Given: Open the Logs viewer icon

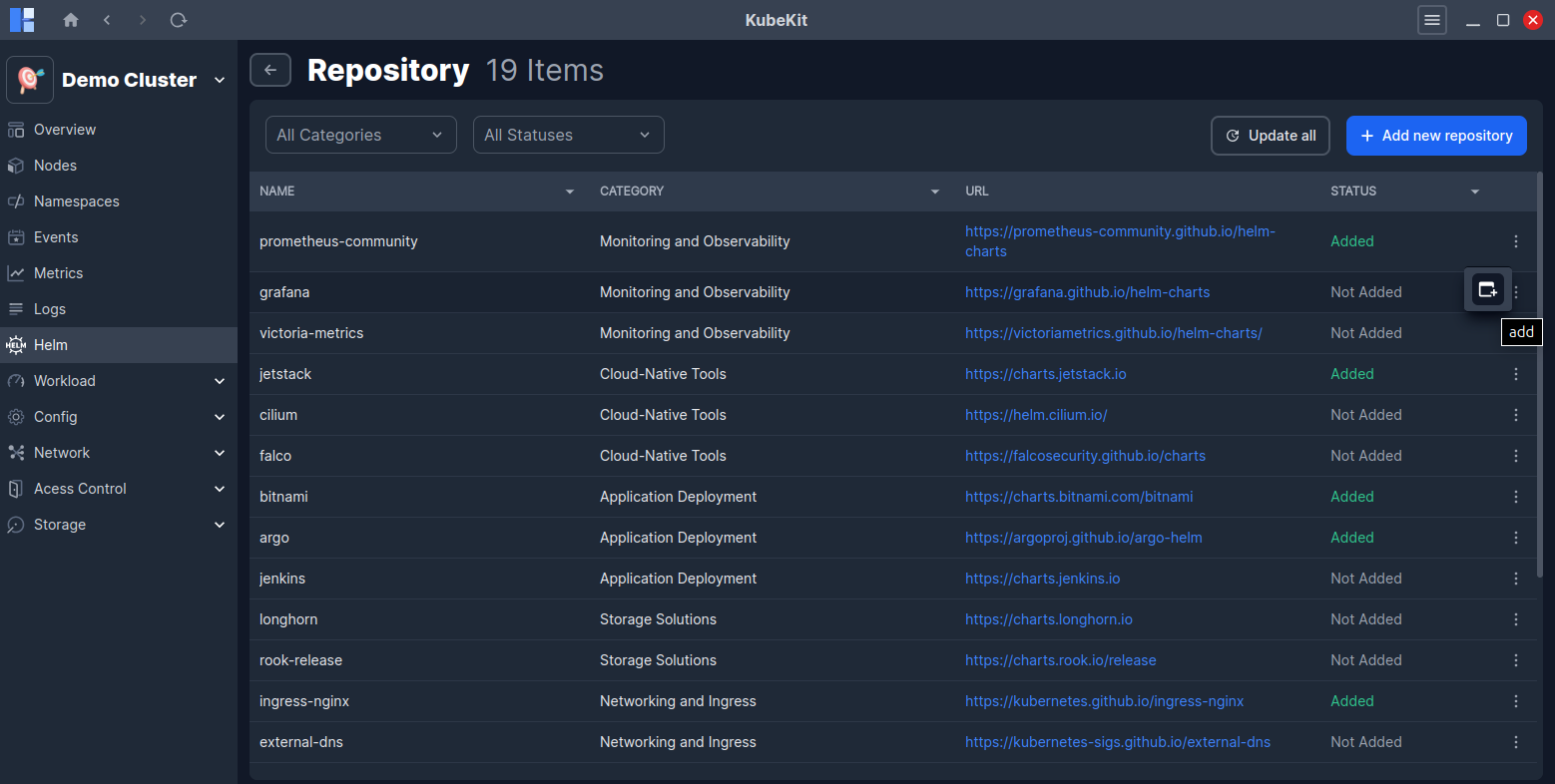Looking at the screenshot, I should pyautogui.click(x=15, y=308).
